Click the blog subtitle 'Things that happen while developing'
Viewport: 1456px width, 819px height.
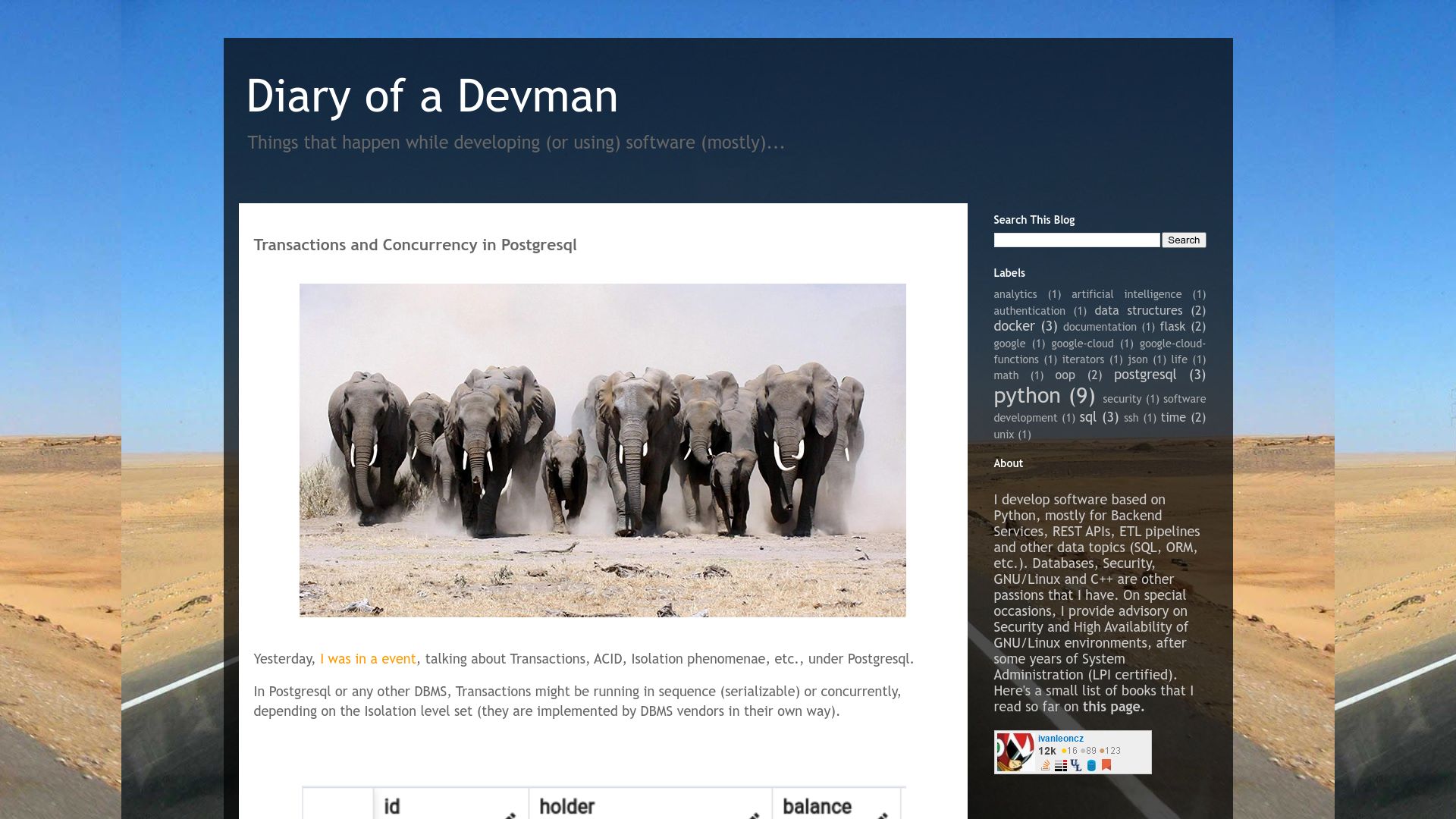[x=516, y=143]
